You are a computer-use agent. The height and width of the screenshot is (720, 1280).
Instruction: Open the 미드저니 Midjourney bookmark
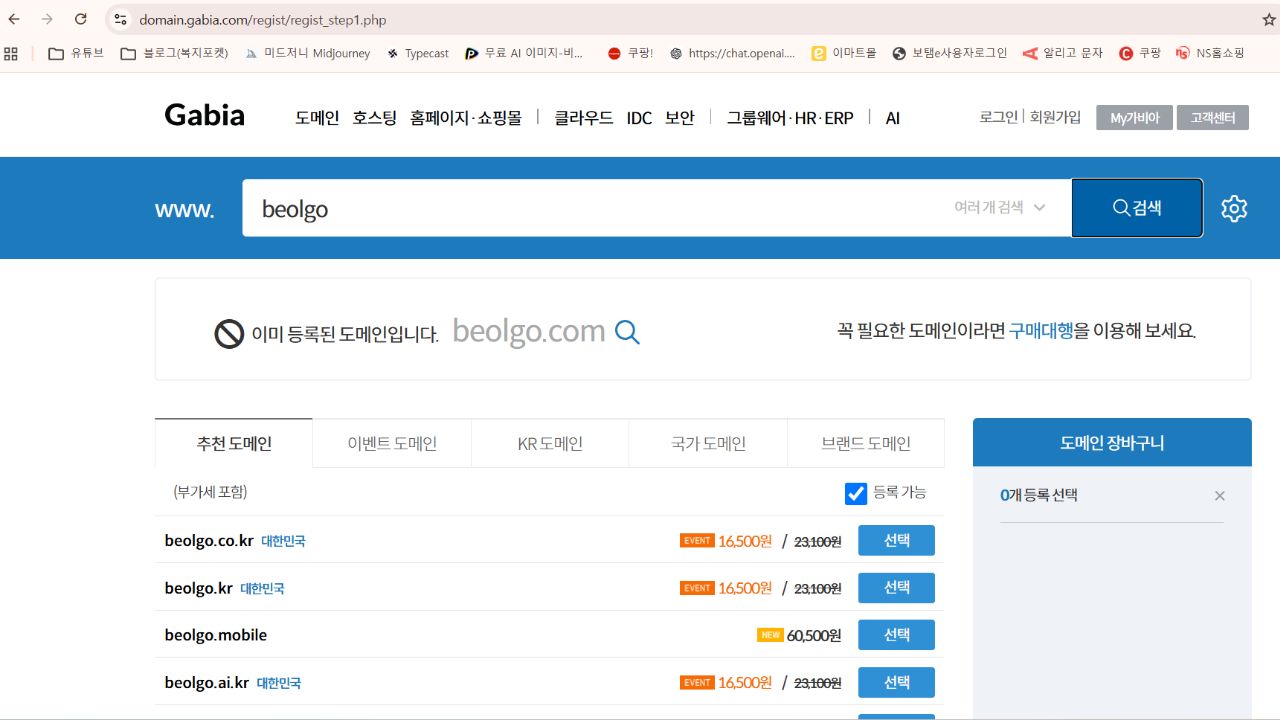point(307,53)
